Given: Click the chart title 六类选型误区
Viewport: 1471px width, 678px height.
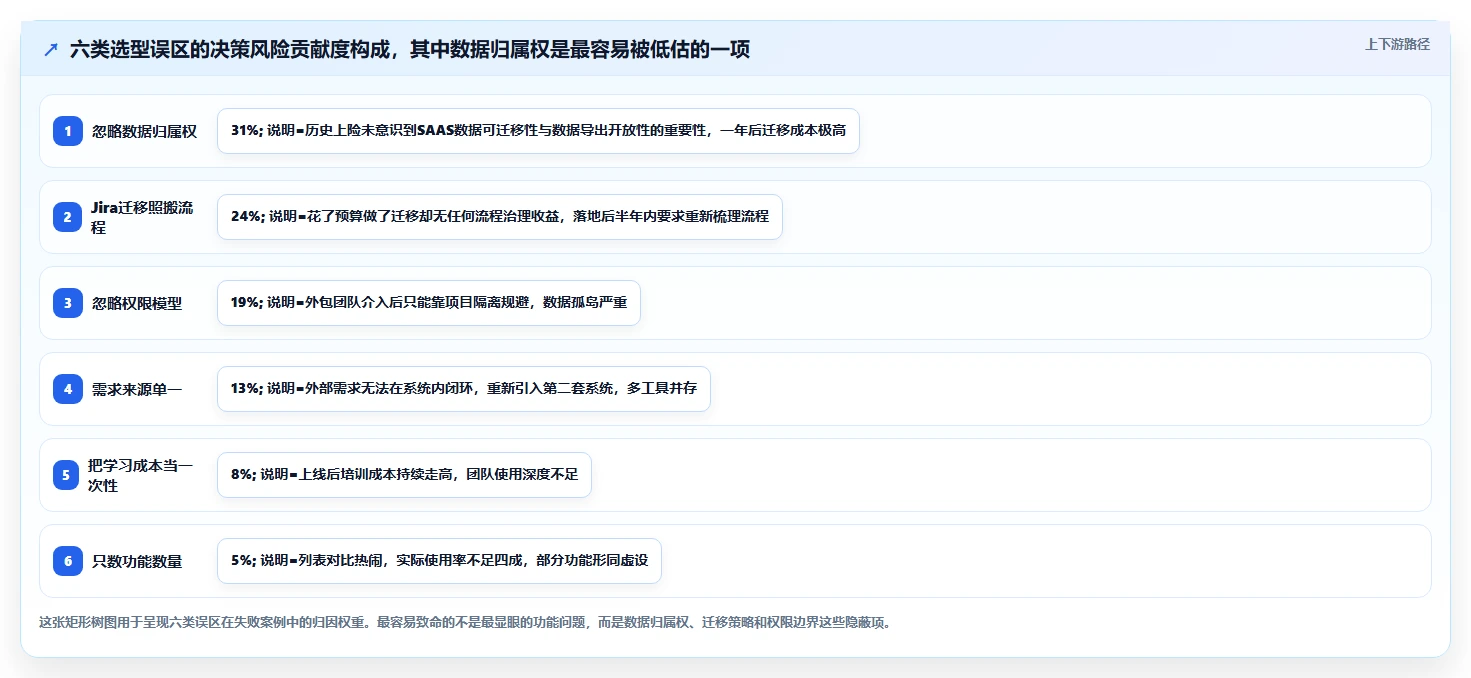Looking at the screenshot, I should click(410, 50).
